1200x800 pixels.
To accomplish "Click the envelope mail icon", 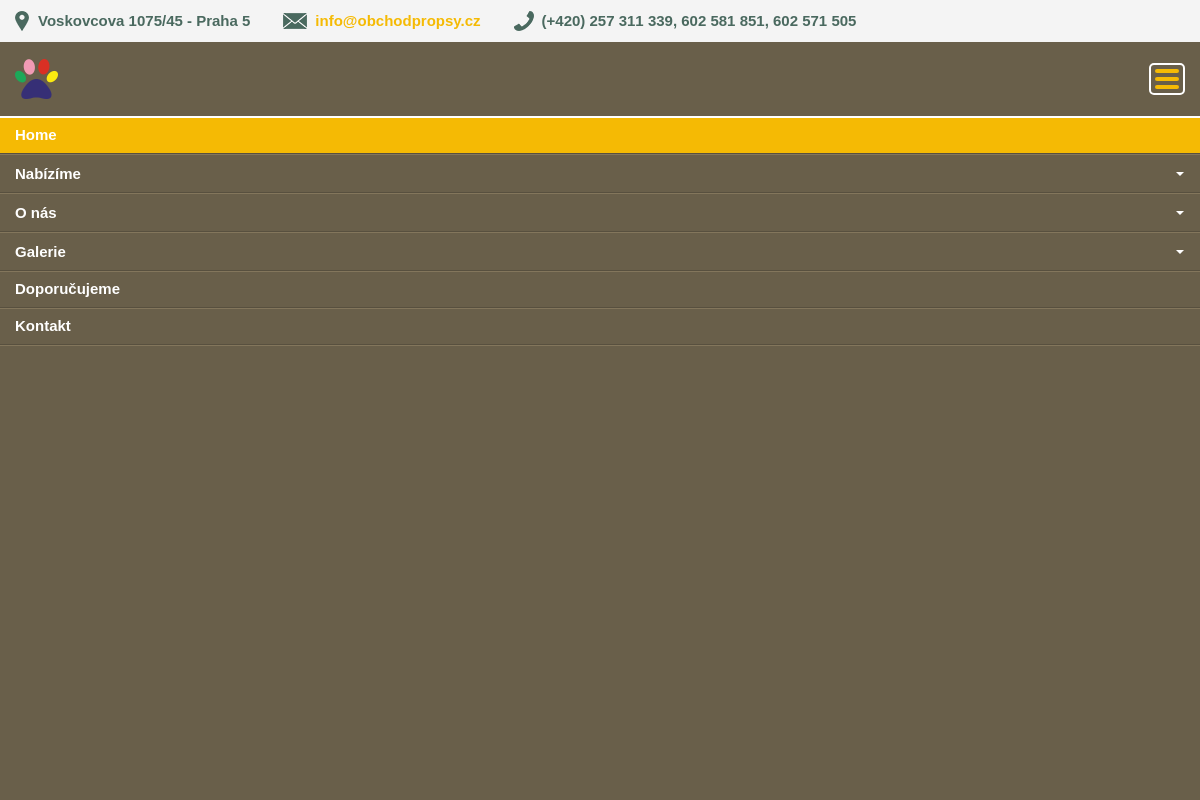I will pyautogui.click(x=295, y=21).
